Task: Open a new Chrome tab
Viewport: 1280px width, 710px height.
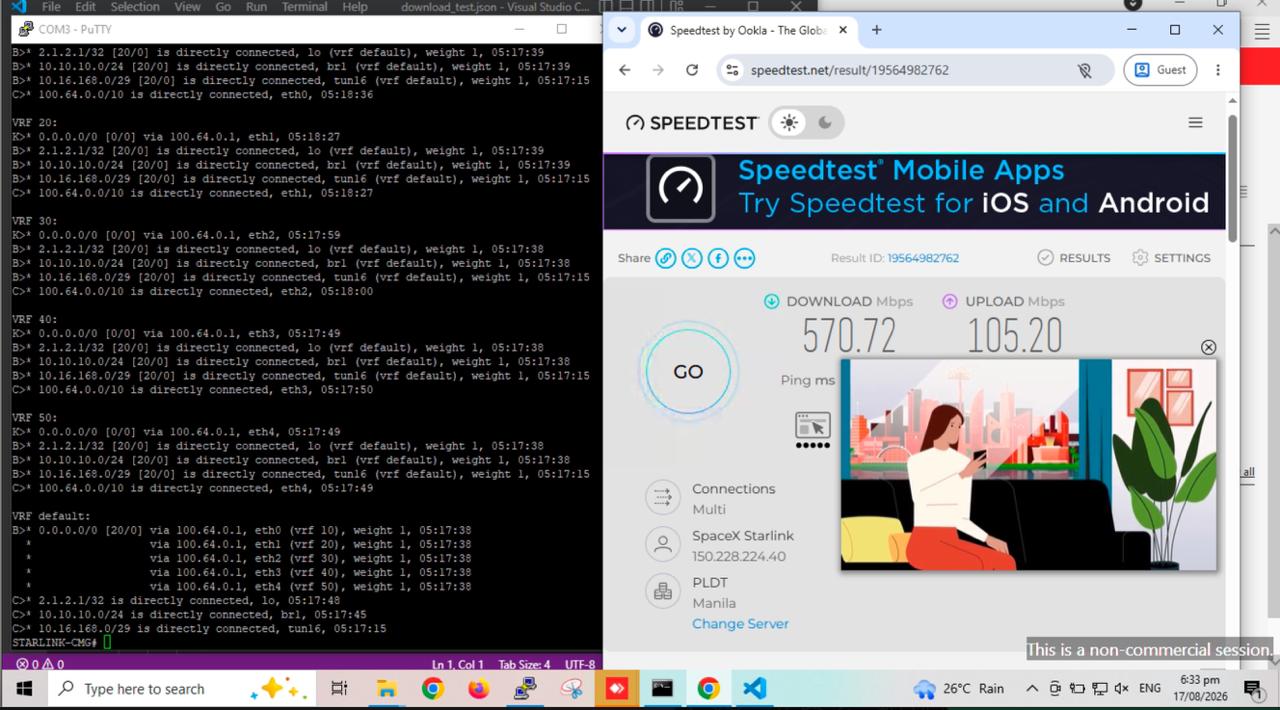Action: [x=876, y=30]
